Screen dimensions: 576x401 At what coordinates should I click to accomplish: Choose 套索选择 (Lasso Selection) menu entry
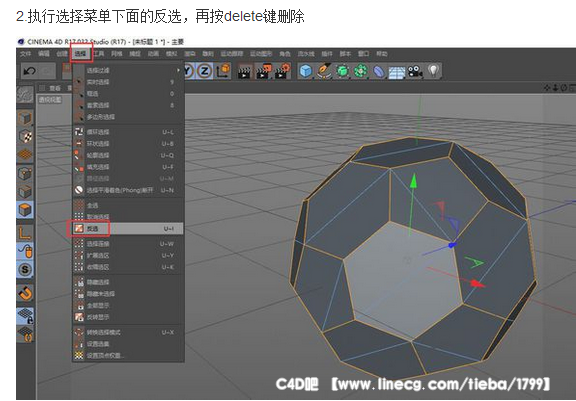128,105
